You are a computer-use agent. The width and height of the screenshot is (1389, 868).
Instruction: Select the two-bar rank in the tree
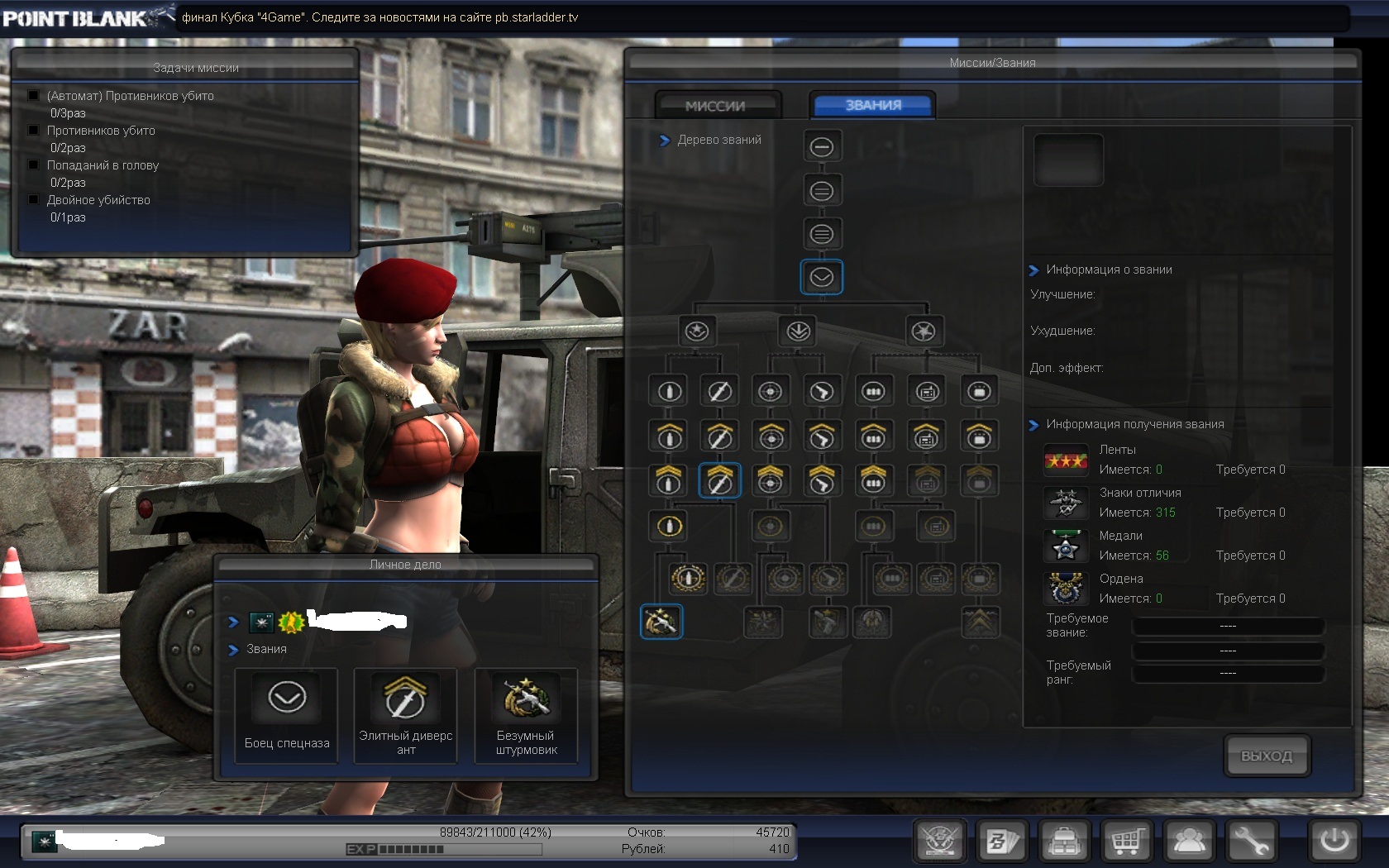click(821, 191)
